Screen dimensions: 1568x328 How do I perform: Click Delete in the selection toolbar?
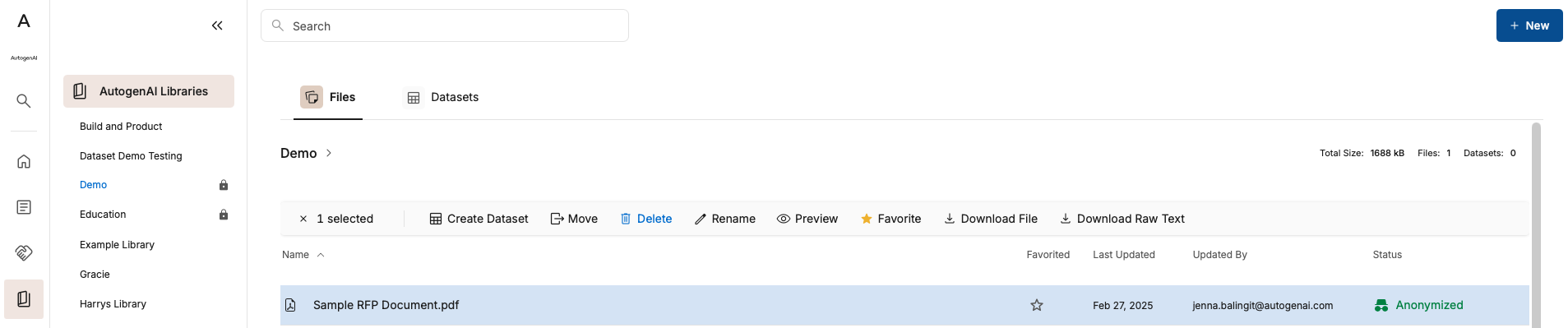point(645,219)
